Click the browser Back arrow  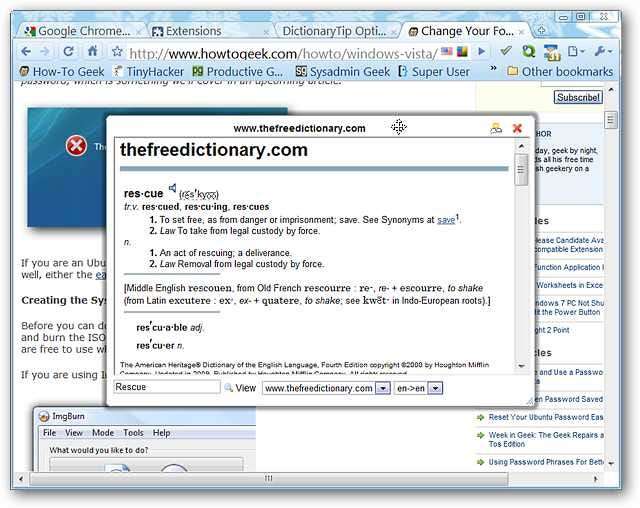[26, 51]
